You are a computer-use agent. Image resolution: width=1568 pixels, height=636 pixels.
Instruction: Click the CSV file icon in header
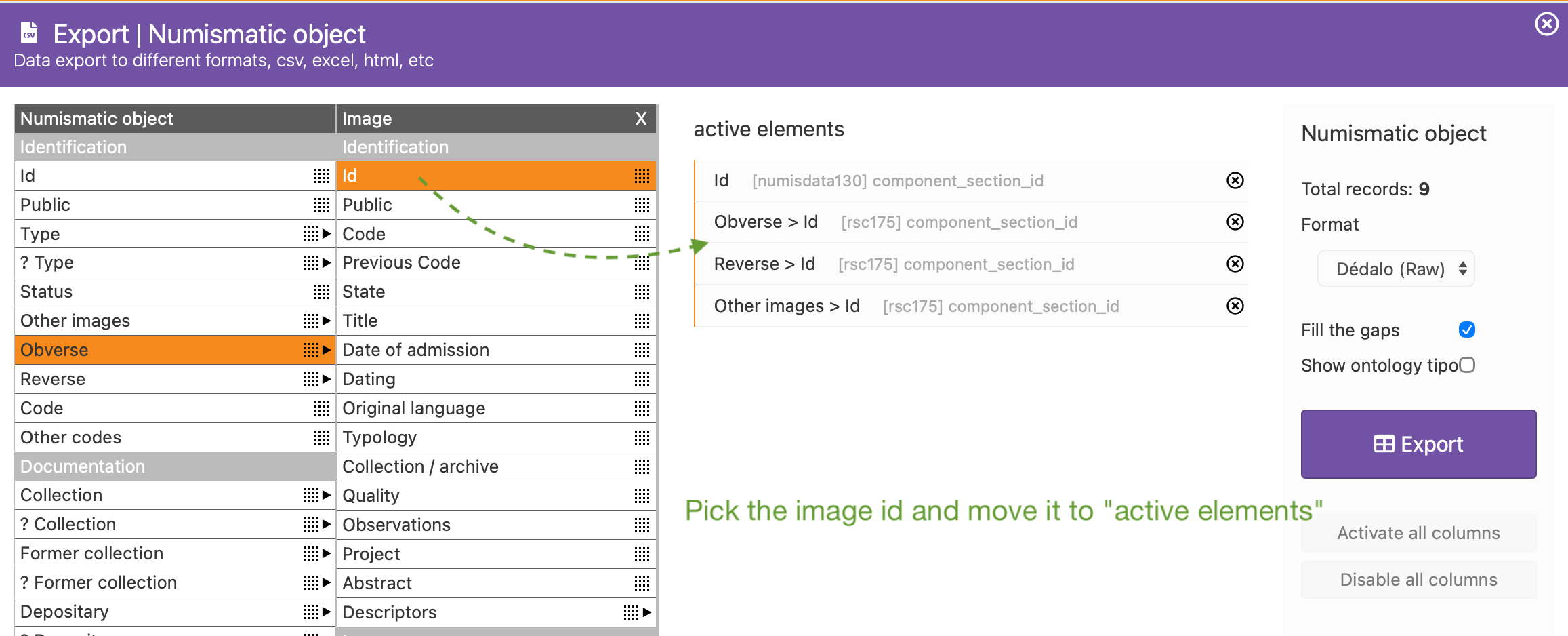point(29,33)
